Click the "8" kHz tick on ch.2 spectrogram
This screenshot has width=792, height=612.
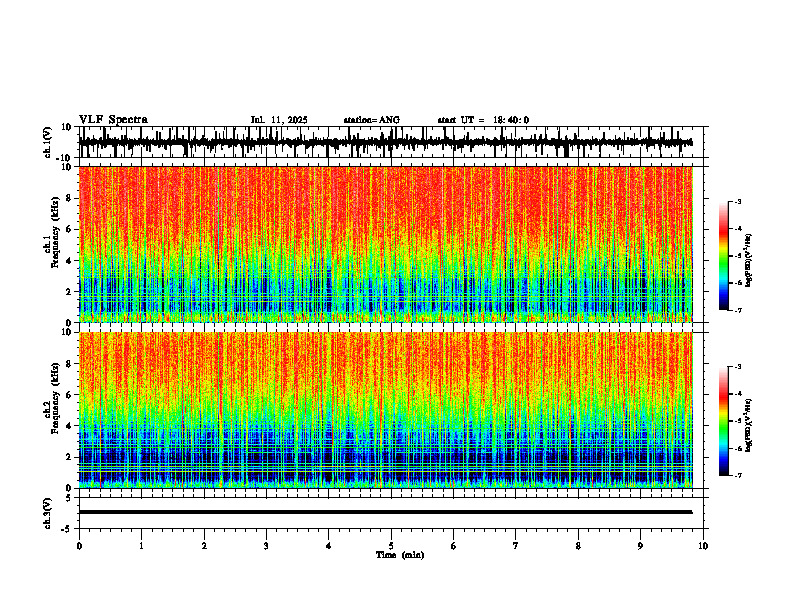pyautogui.click(x=70, y=364)
